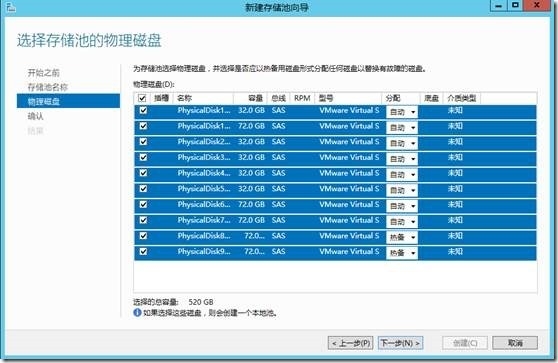The width and height of the screenshot is (558, 363).
Task: Uncheck the PhysicalDisk1 72.0 GB row checkbox
Action: (143, 126)
